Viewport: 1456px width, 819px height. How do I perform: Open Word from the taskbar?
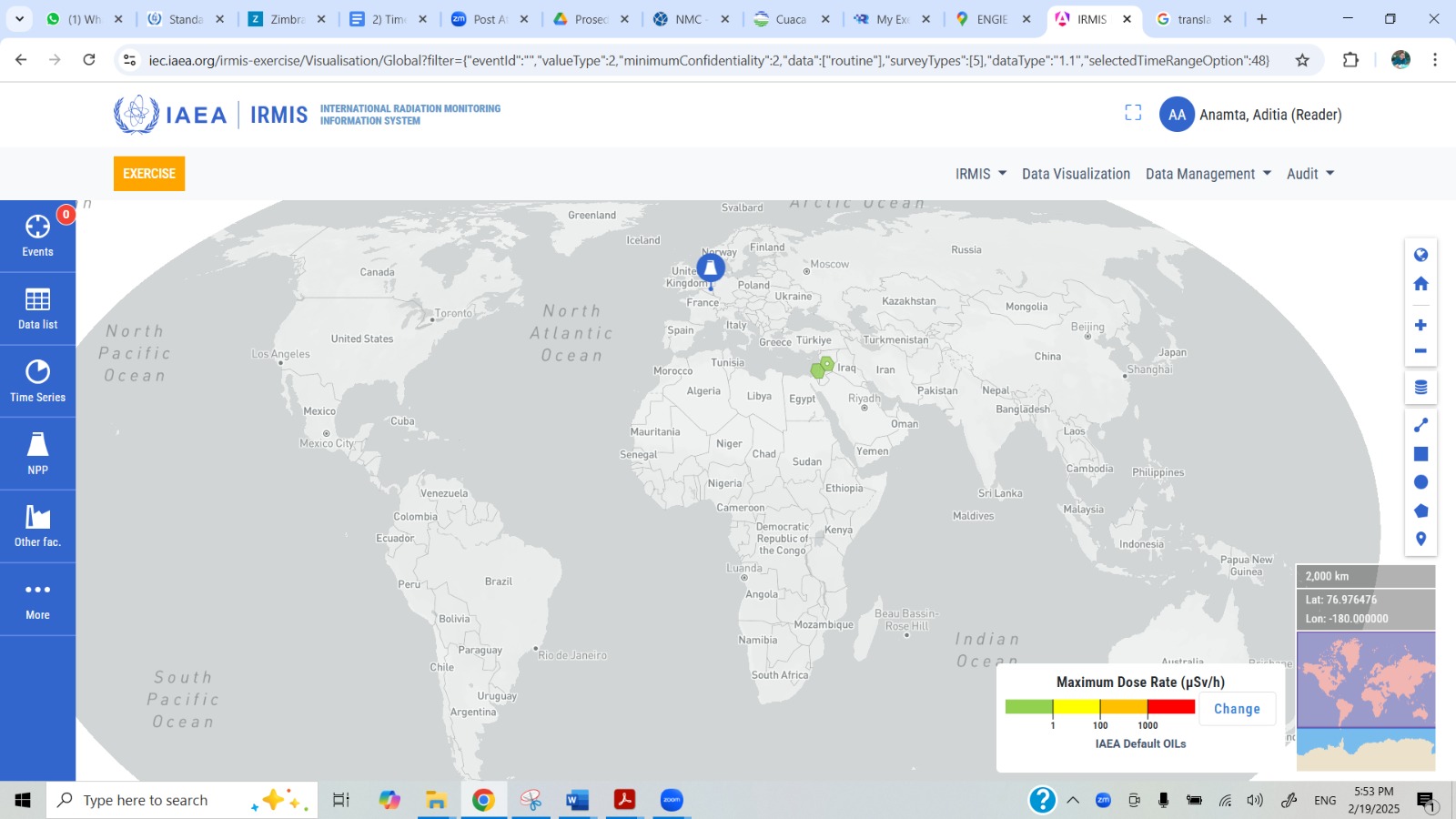[x=577, y=800]
